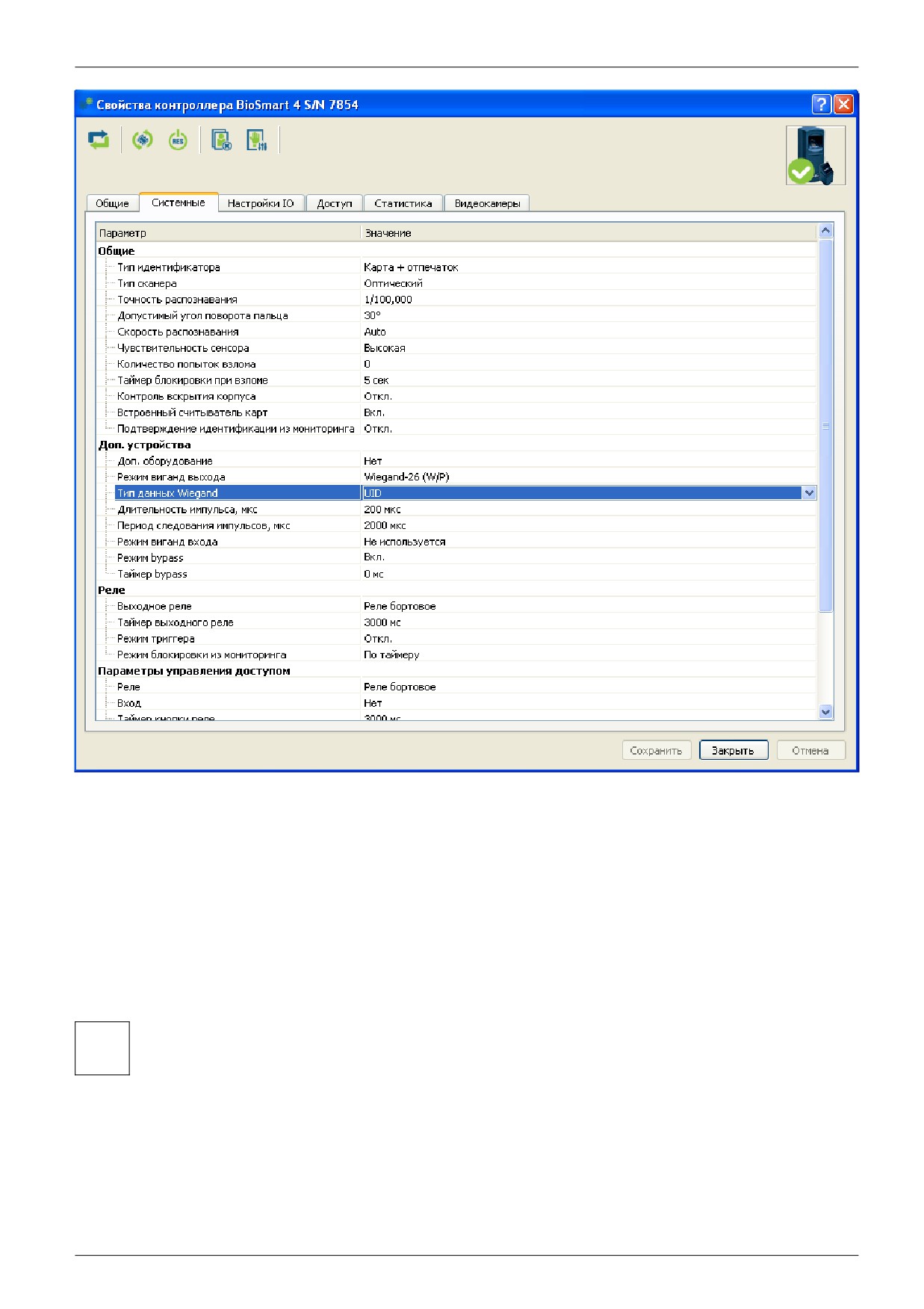The image size is (924, 1309).
Task: Select Встроенный считыватель карт row
Action: 456,412
